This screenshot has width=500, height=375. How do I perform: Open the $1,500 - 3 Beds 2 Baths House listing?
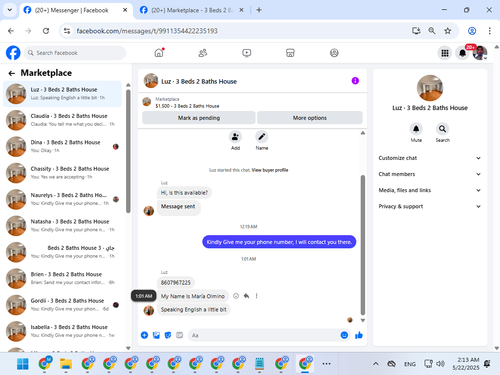pos(187,106)
